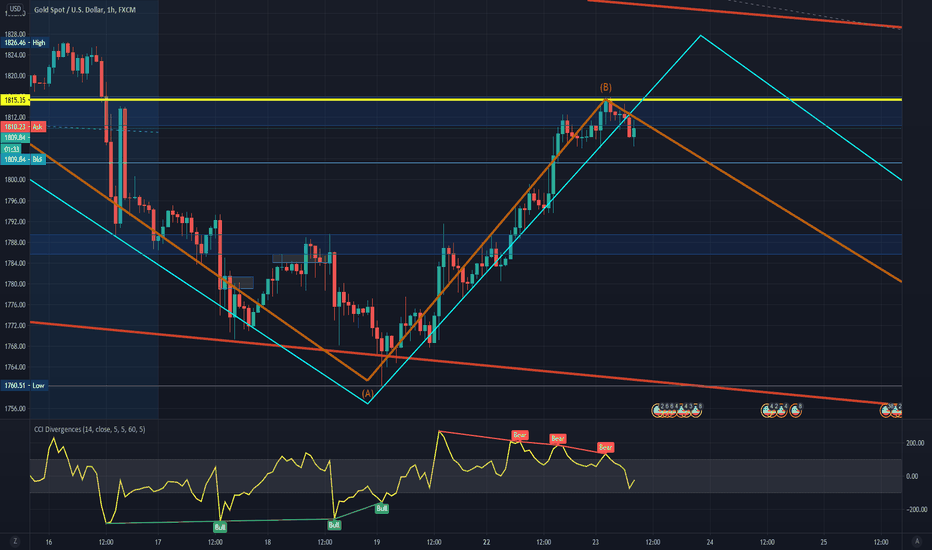Open the timezone 'Z' button beside time axis

15,541
